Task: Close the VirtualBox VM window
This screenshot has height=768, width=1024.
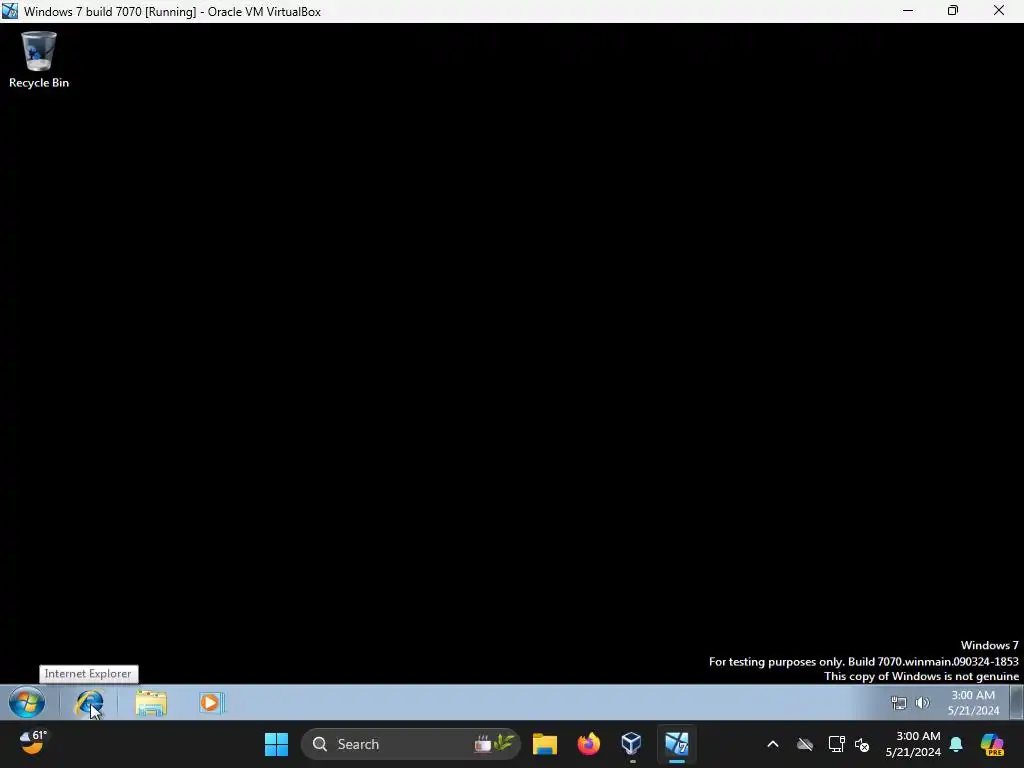Action: click(999, 11)
